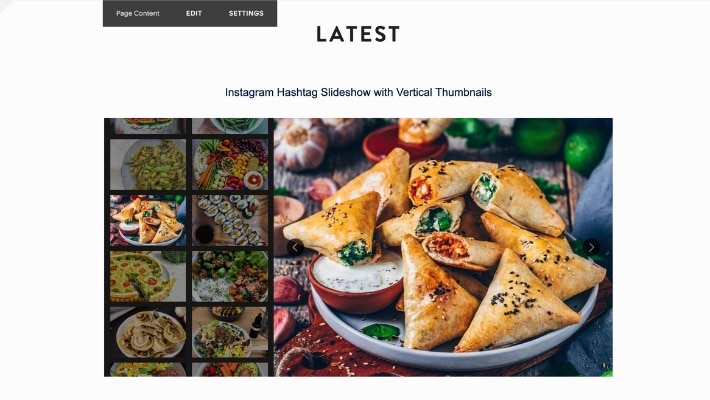Select the partially visible top-left thumbnail

click(148, 126)
